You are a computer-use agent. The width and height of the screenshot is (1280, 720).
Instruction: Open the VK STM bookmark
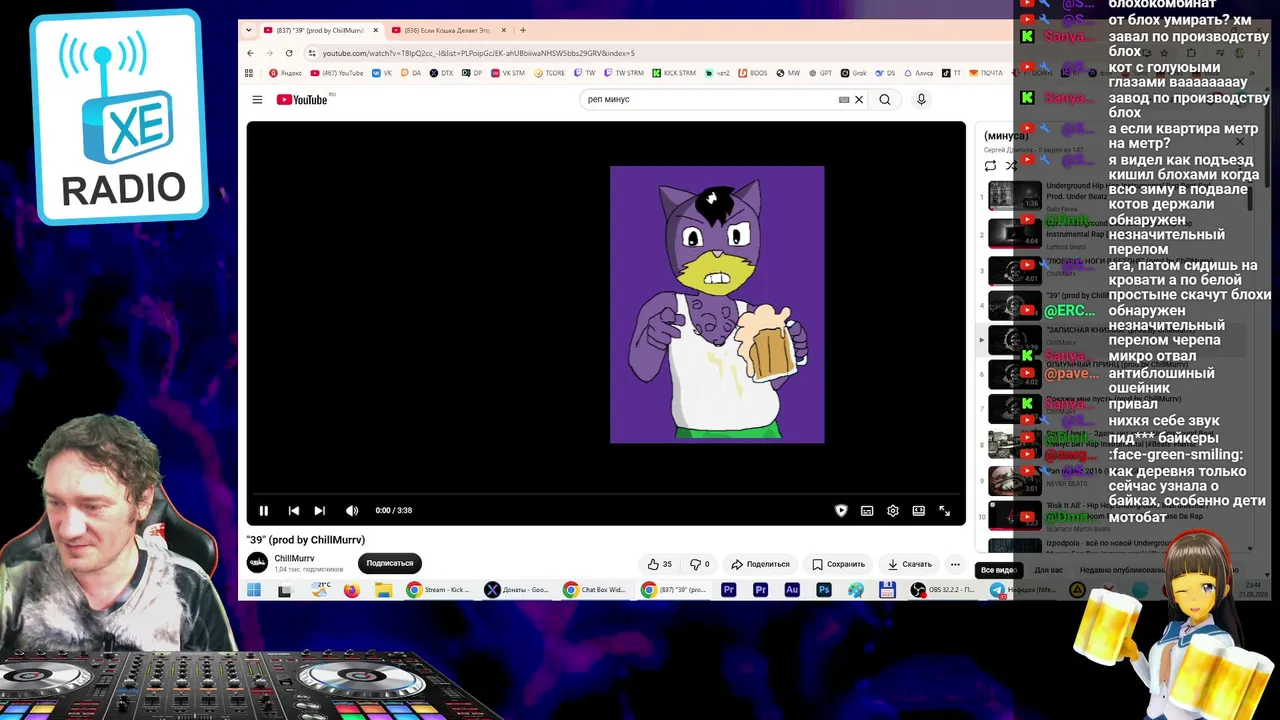[508, 73]
